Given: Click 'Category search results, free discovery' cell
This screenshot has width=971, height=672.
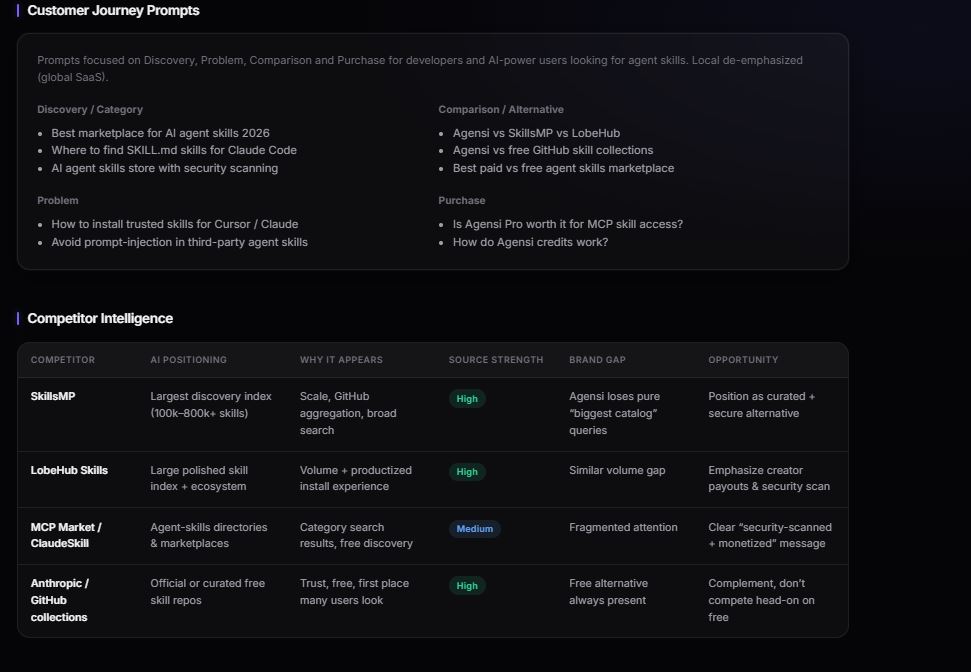Looking at the screenshot, I should tap(356, 535).
